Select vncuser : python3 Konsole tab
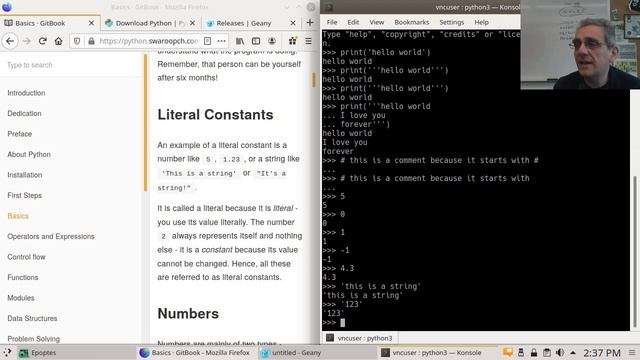640x360 pixels. tap(360, 338)
